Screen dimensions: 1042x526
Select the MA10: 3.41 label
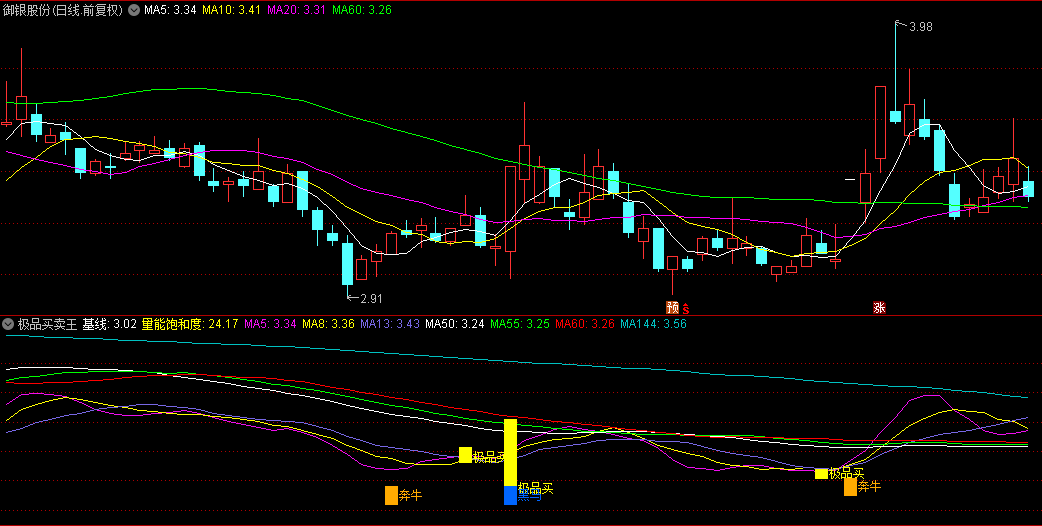pos(231,11)
